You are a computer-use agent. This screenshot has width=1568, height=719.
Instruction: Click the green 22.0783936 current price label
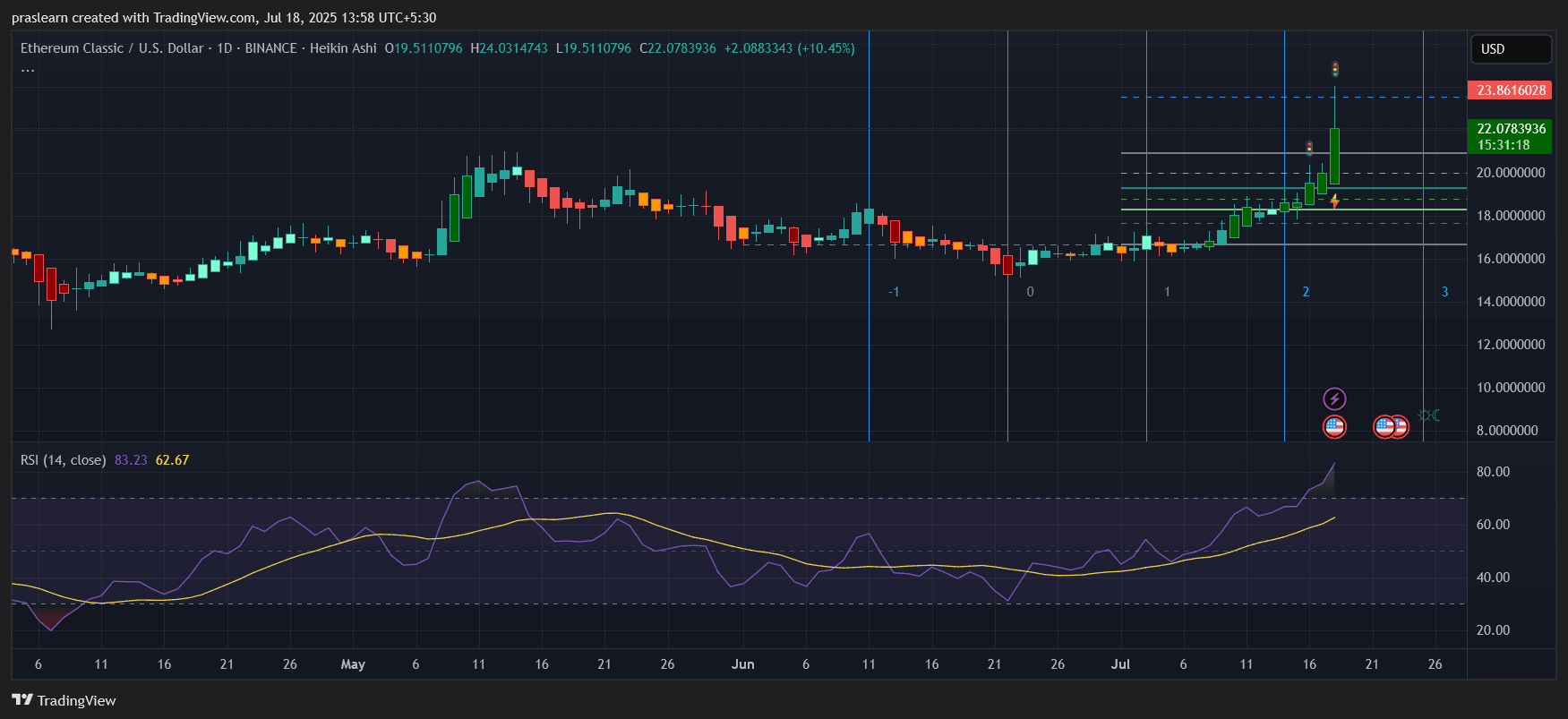point(1511,129)
